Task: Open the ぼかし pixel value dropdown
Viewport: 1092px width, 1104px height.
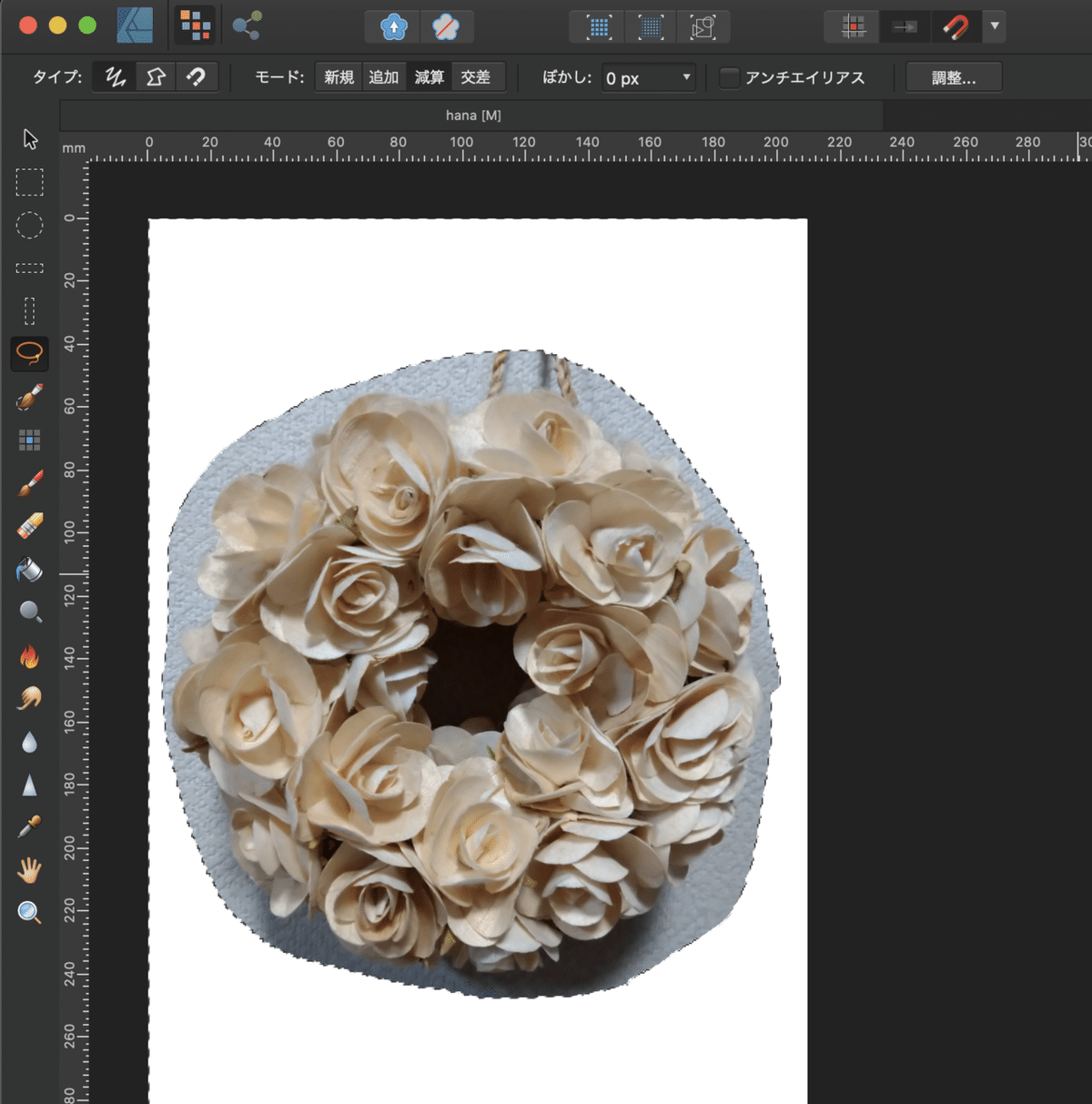Action: (x=686, y=78)
